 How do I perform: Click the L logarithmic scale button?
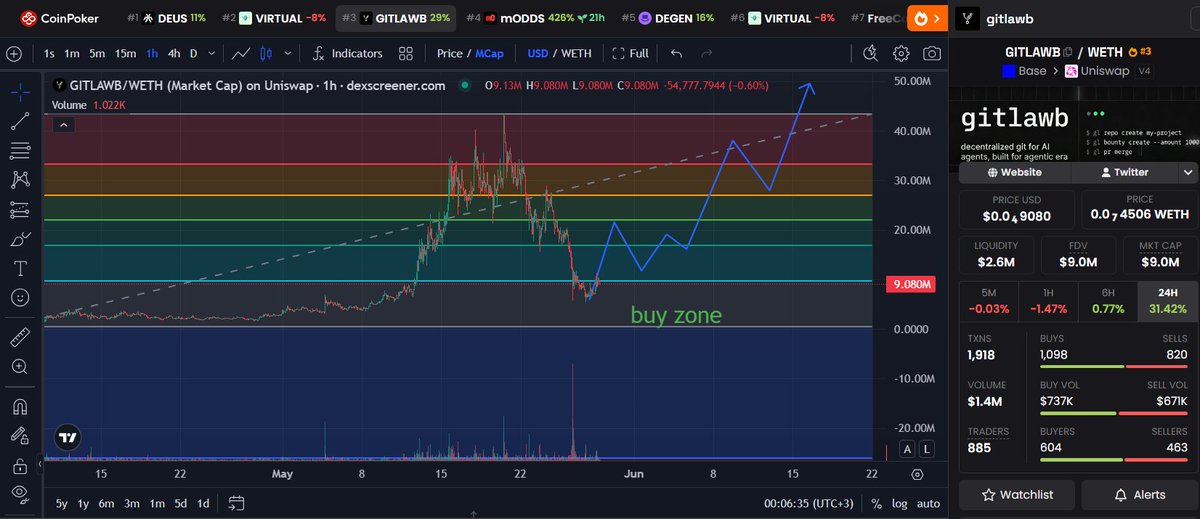coord(927,450)
